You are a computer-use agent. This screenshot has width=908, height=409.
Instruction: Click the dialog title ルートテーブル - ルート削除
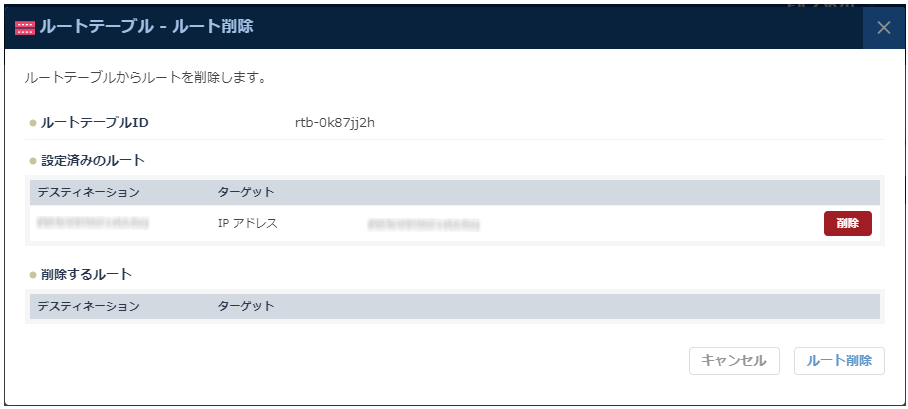tap(146, 27)
